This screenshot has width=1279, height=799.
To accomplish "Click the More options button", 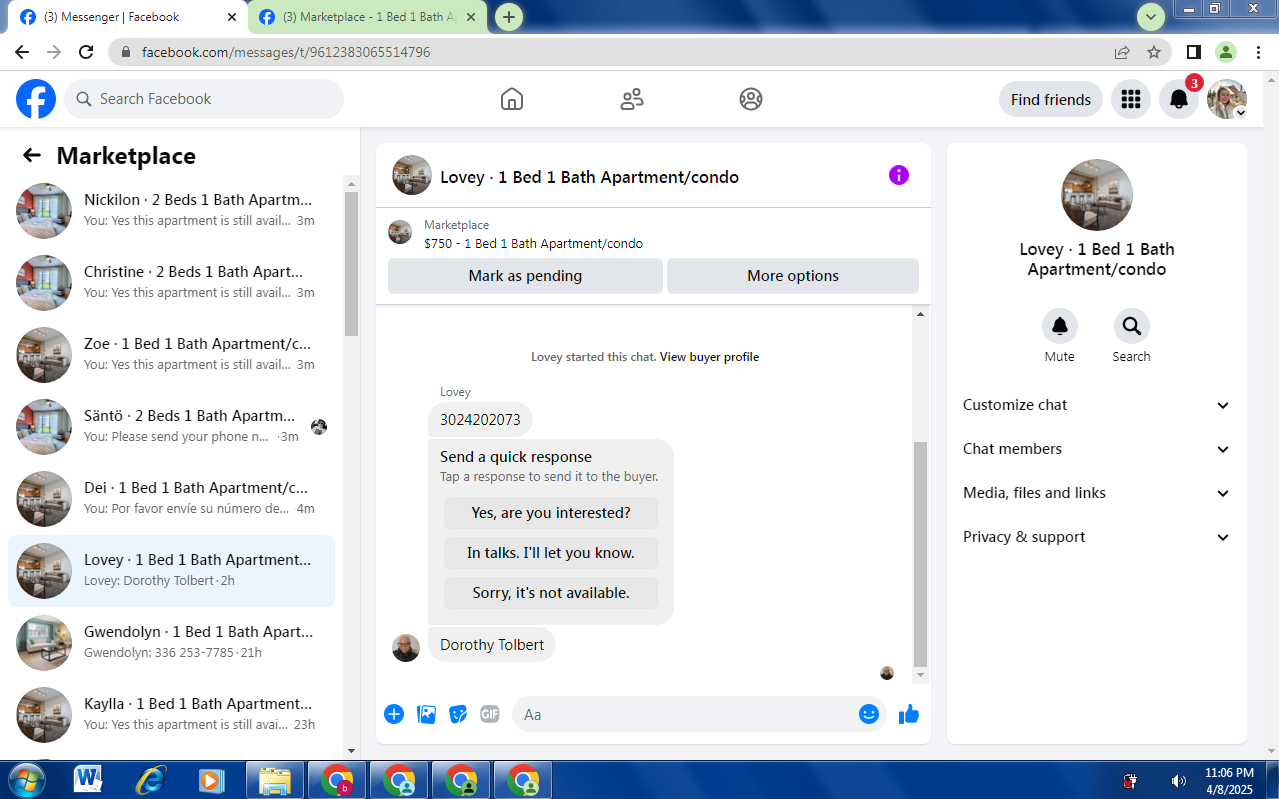I will click(x=793, y=276).
